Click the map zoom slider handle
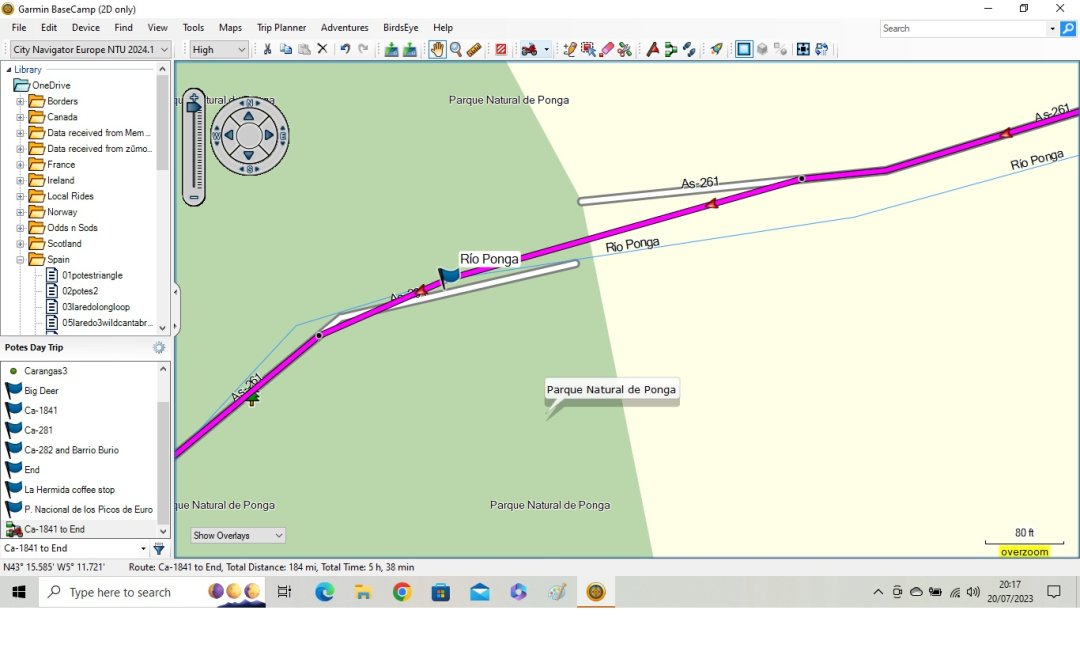1080x667 pixels. pos(194,106)
